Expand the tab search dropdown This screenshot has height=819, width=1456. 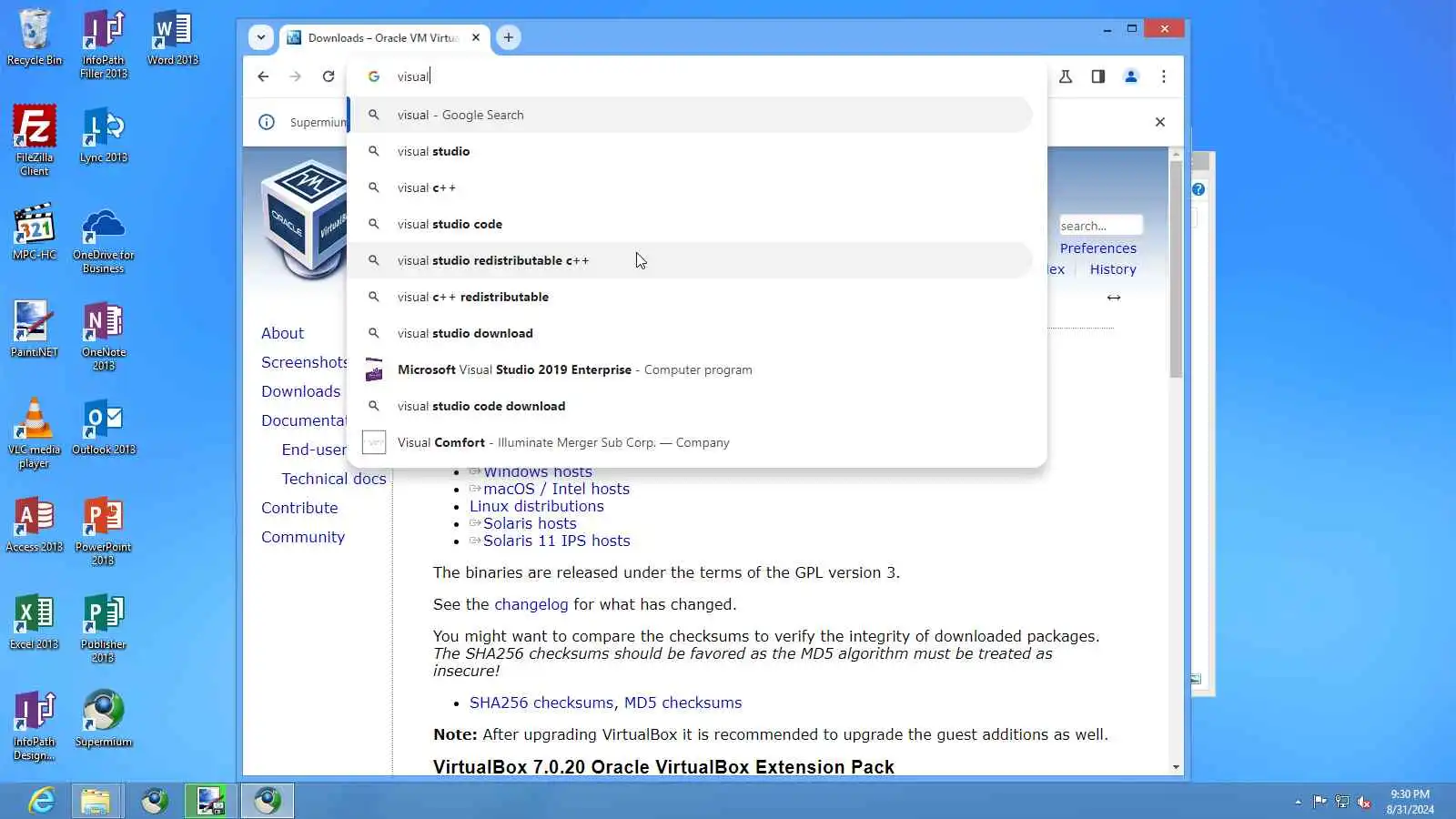click(x=261, y=37)
